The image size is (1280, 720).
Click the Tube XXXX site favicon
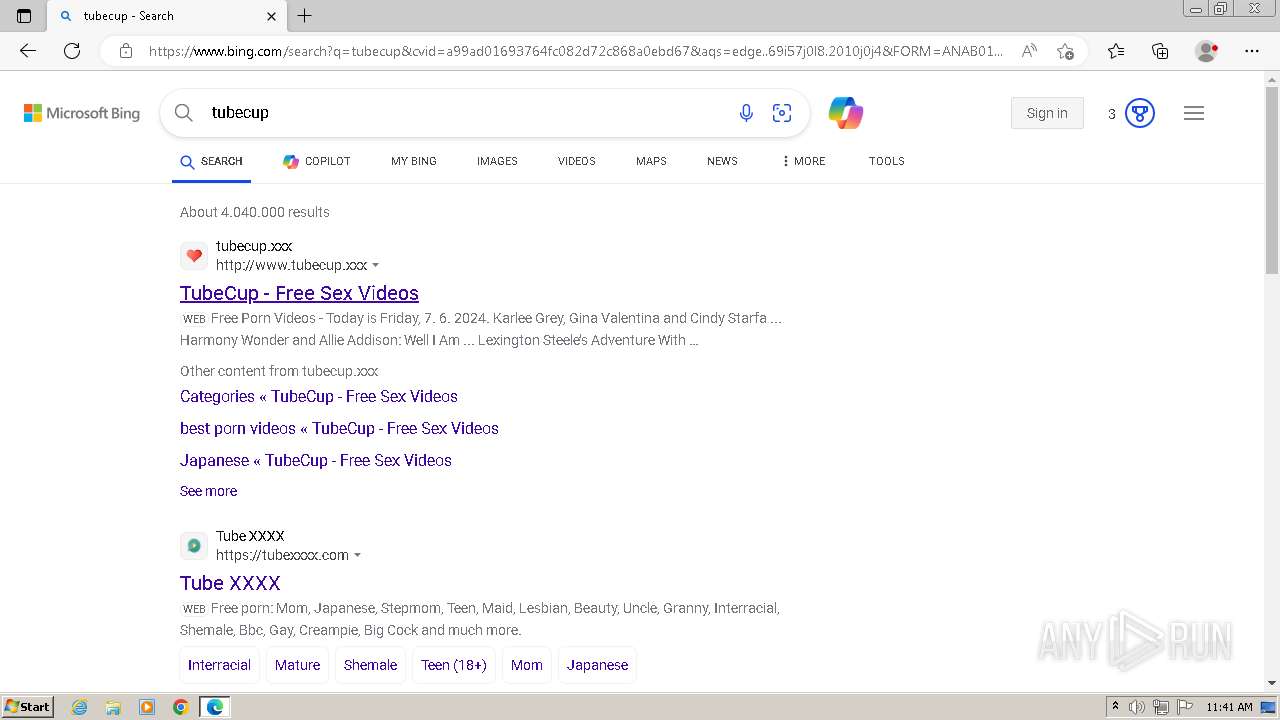[x=194, y=546]
